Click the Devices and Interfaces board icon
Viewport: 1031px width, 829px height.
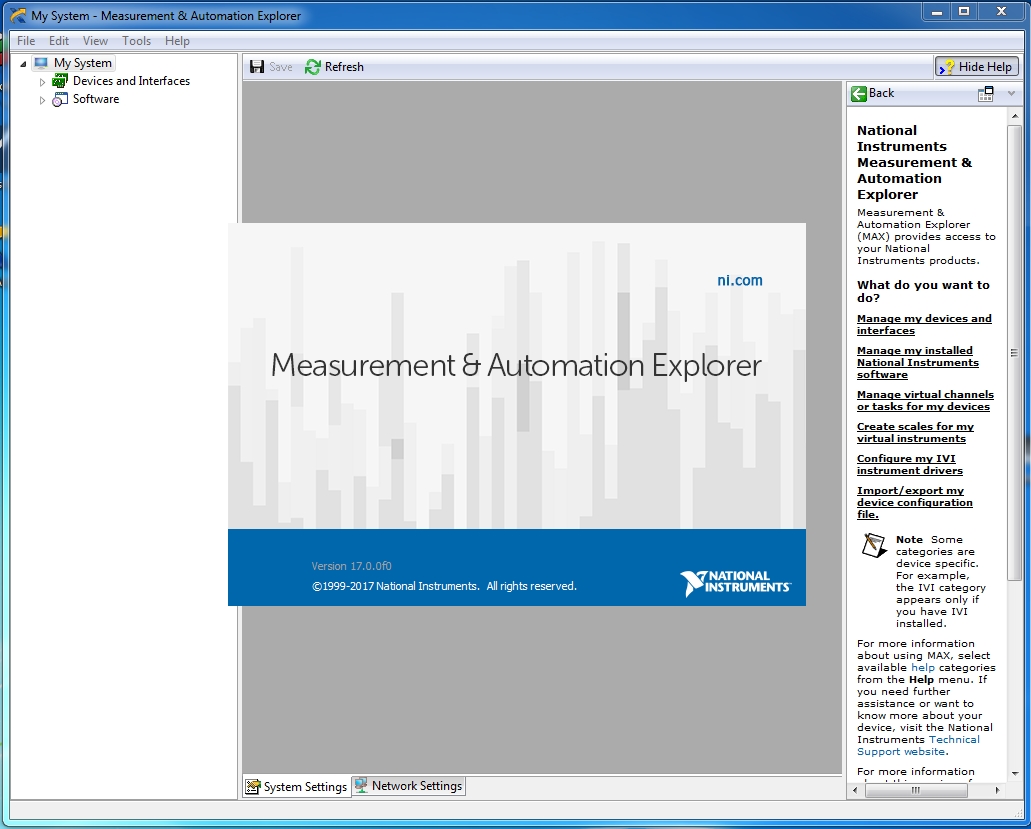coord(60,81)
